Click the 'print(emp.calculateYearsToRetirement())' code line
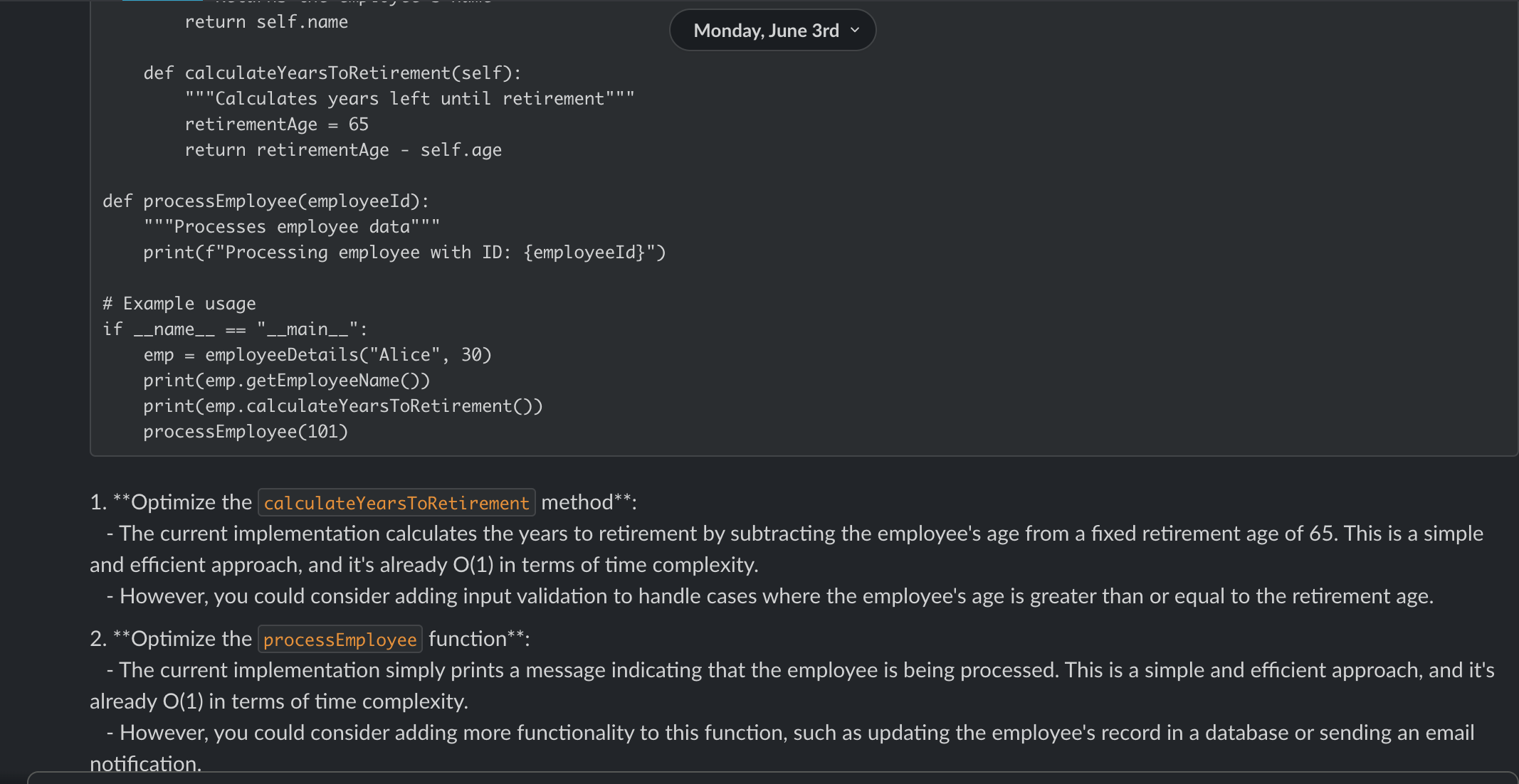This screenshot has height=784, width=1519. 342,406
